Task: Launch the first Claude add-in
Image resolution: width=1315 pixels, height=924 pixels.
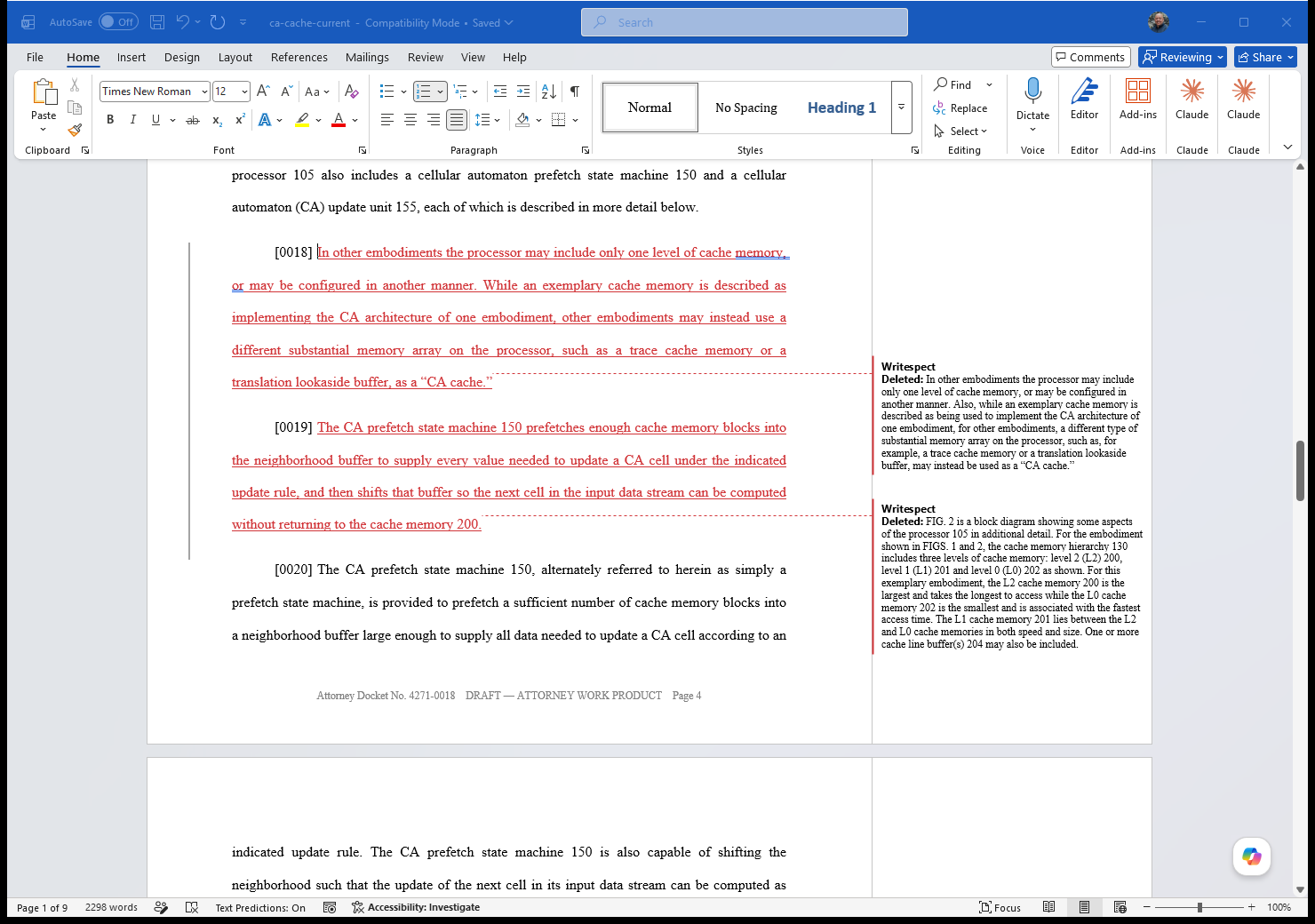Action: coord(1192,98)
